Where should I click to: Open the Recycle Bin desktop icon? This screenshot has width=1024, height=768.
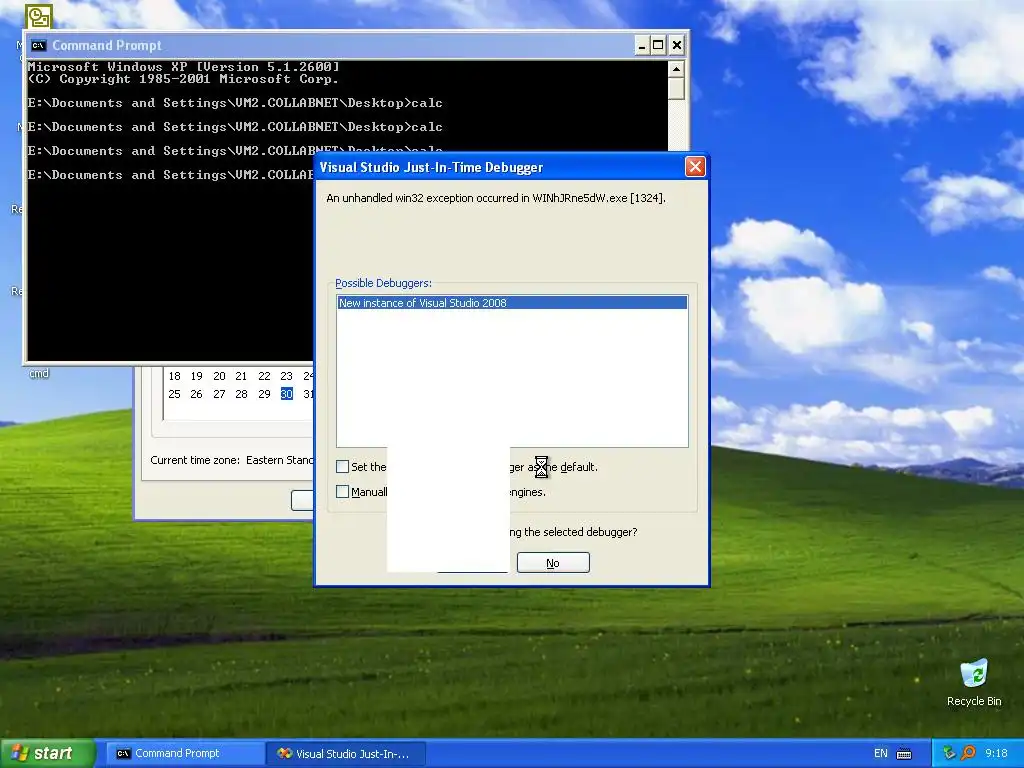974,682
